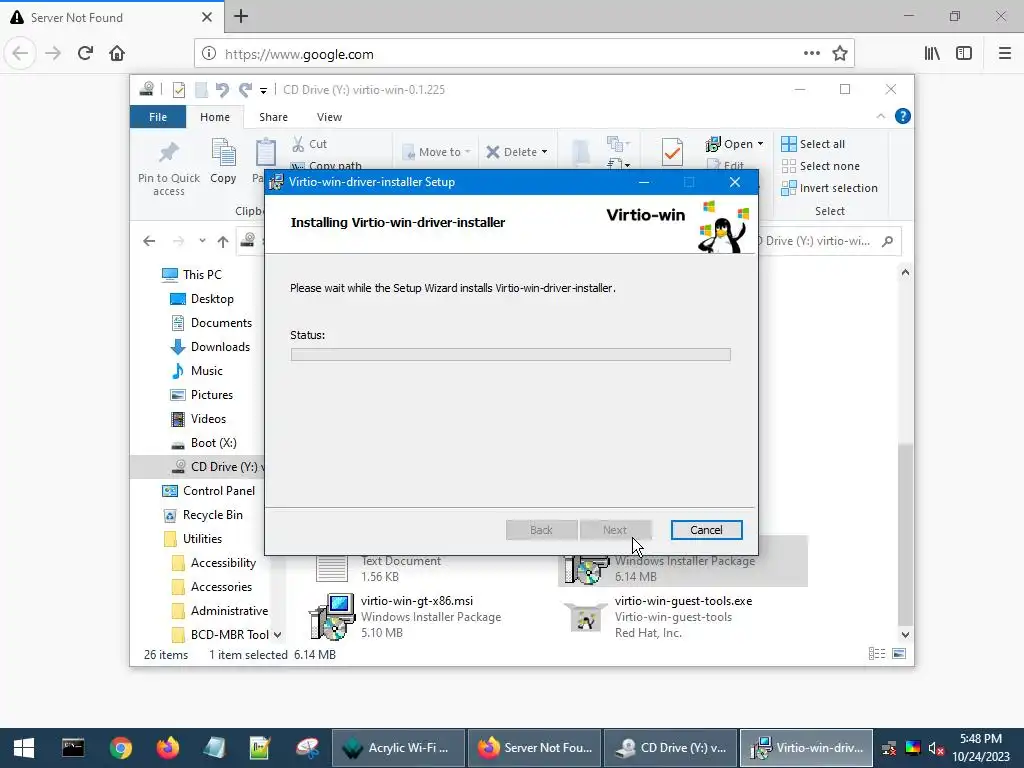Image resolution: width=1024 pixels, height=768 pixels.
Task: Click Select none in the ribbon
Action: coord(821,166)
